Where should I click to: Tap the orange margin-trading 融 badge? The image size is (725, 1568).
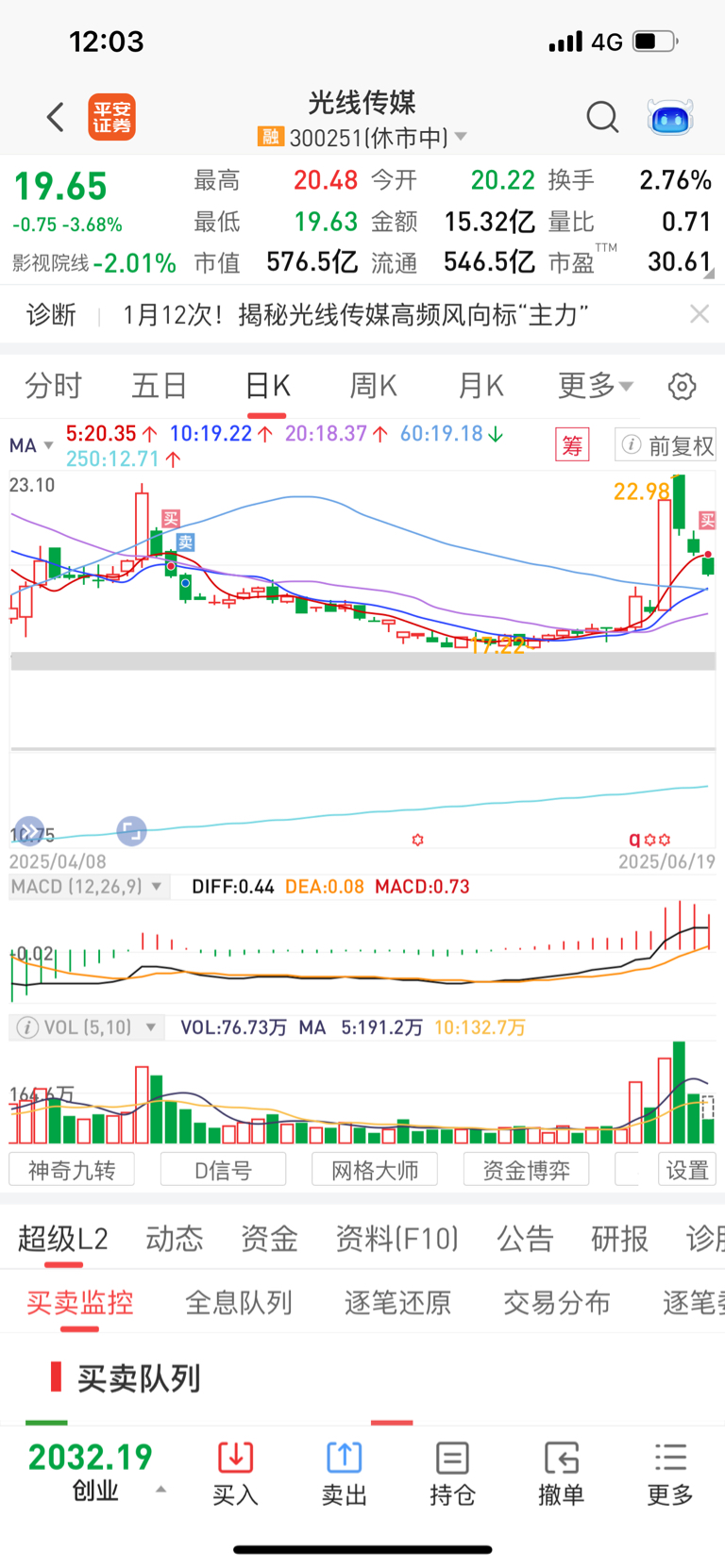pyautogui.click(x=270, y=137)
